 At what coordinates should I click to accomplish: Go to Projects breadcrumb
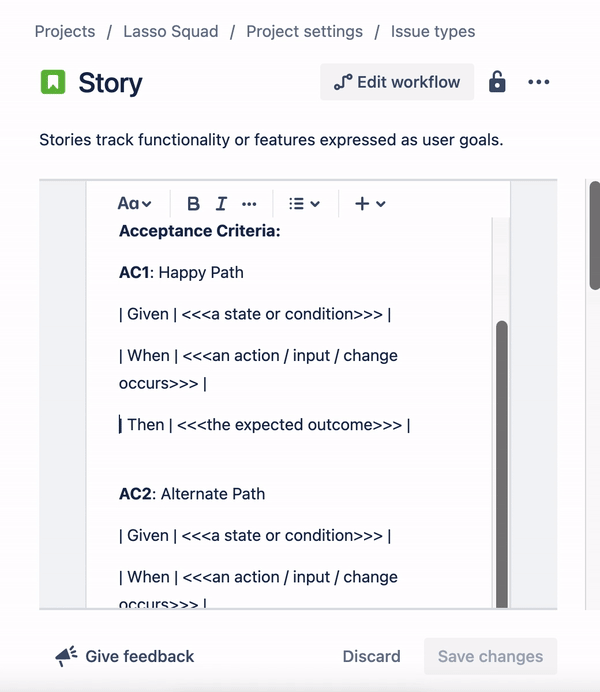[x=65, y=31]
